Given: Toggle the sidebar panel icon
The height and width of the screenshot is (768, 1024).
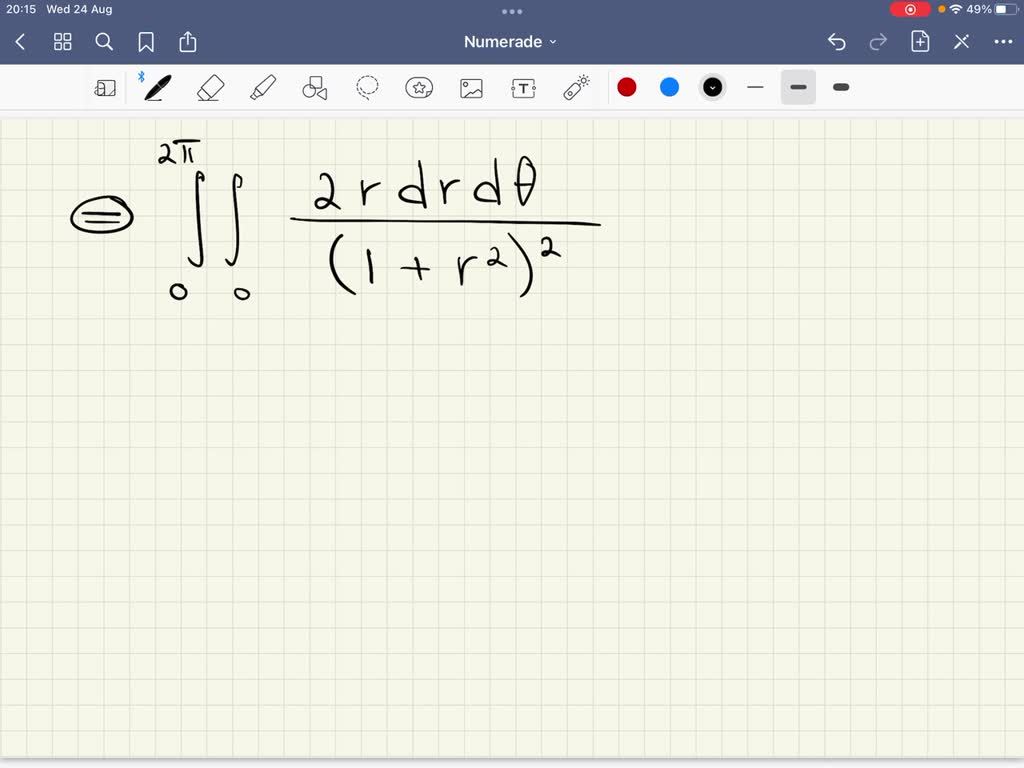Looking at the screenshot, I should 106,87.
